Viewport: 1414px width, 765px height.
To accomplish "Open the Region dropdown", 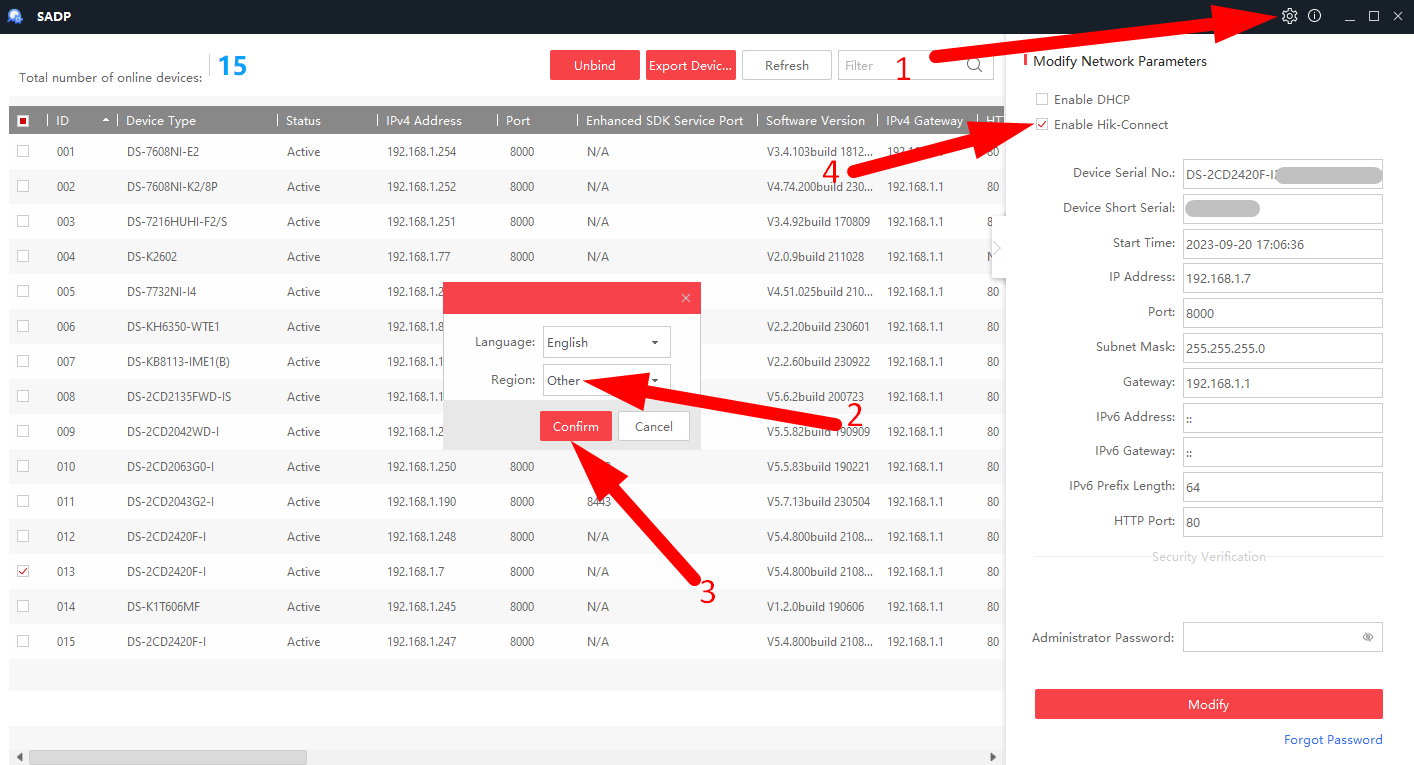I will 606,380.
